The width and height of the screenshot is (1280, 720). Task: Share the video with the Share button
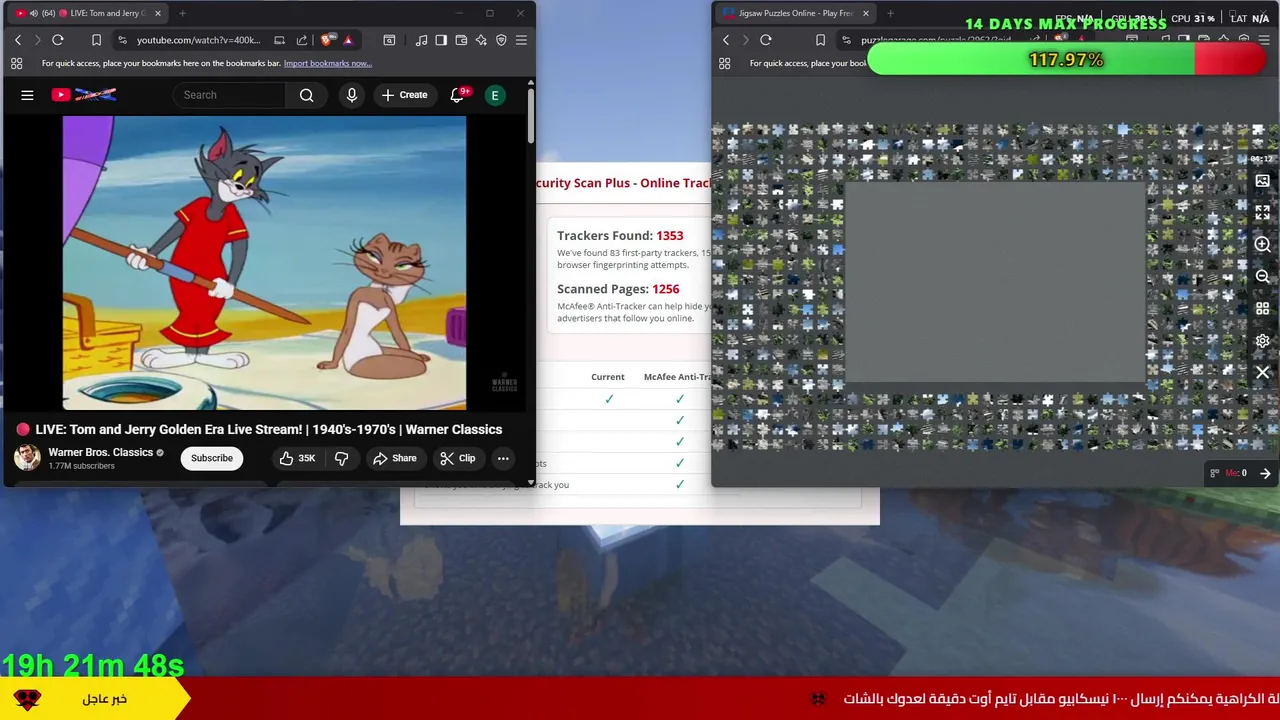coord(394,458)
